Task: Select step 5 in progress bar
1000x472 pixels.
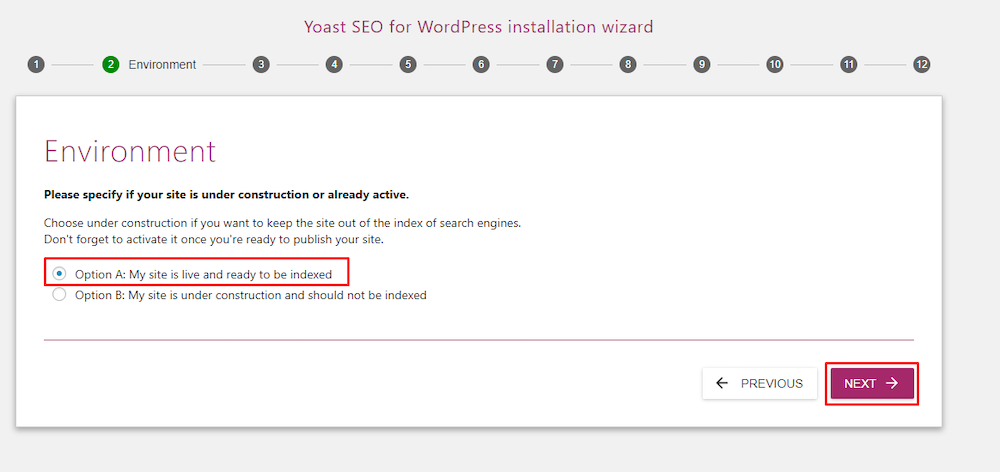Action: click(x=408, y=64)
